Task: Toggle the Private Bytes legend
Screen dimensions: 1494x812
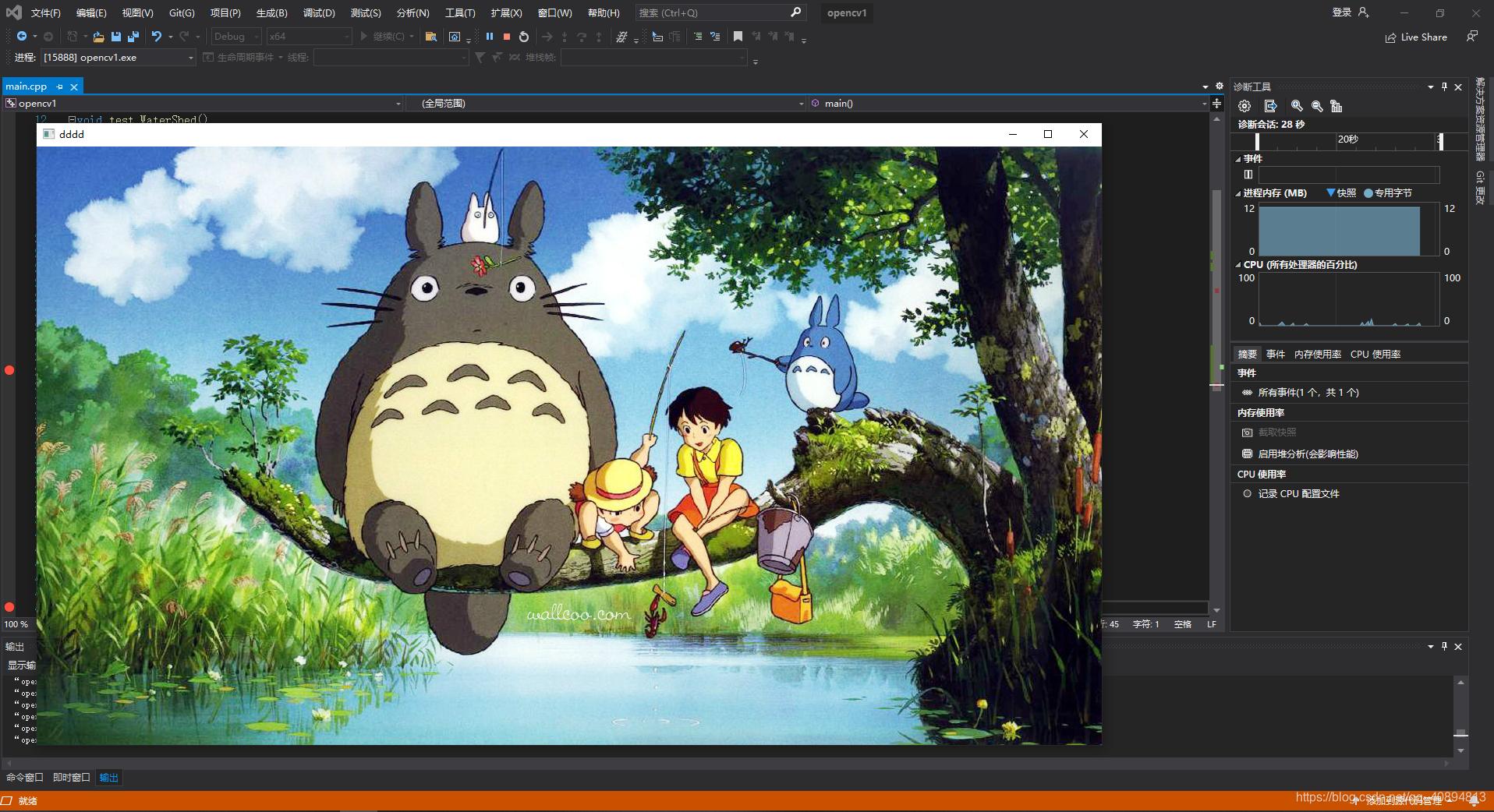Action: point(1388,192)
